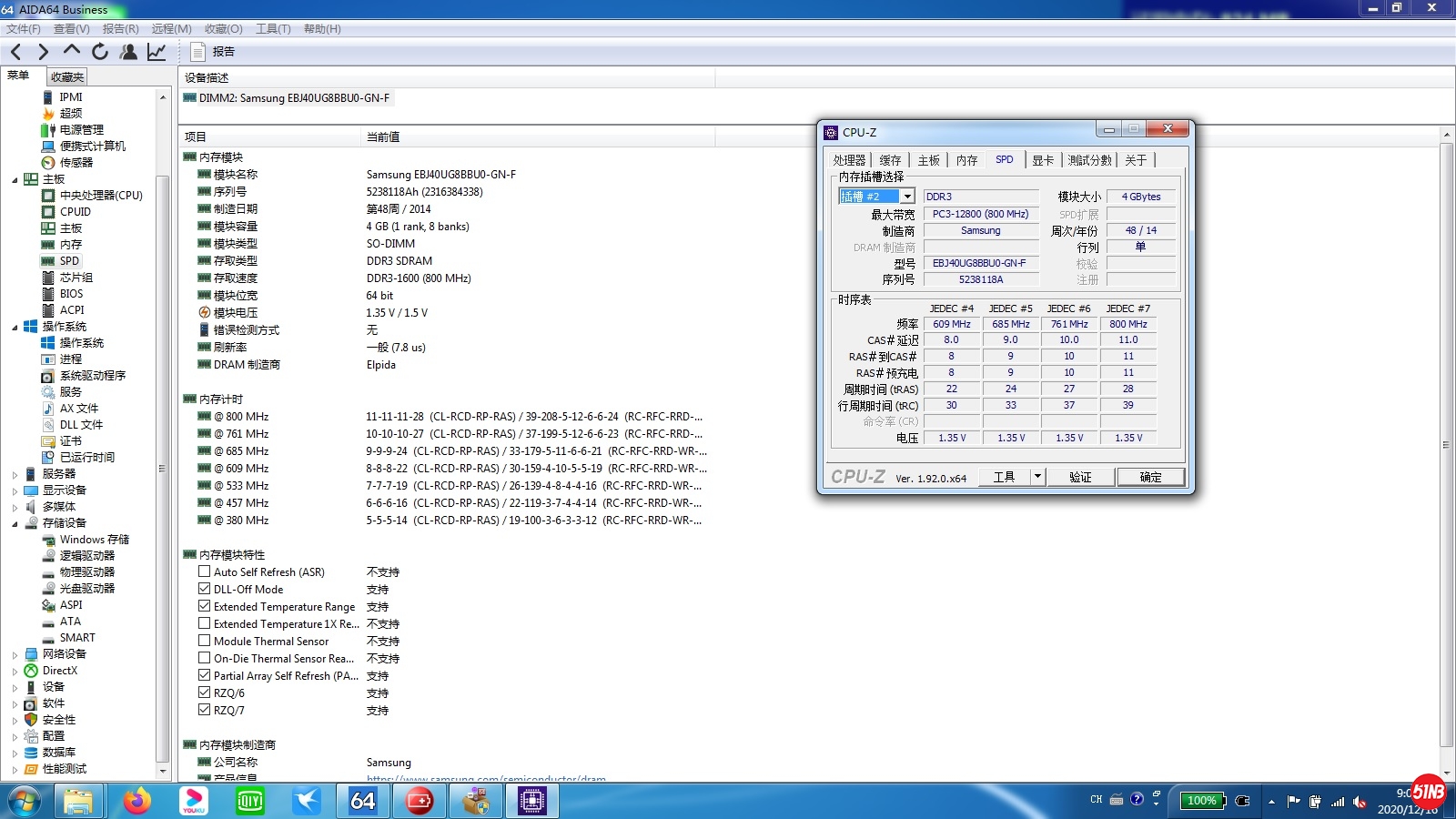Click the graph chart toolbar icon

pos(157,52)
